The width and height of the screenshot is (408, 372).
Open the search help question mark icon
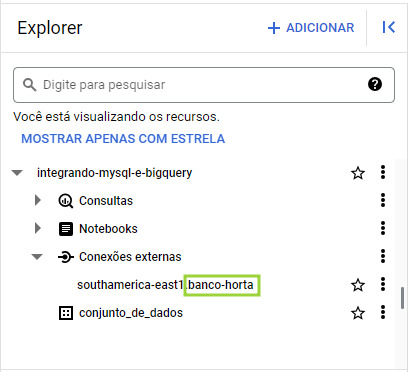(375, 84)
